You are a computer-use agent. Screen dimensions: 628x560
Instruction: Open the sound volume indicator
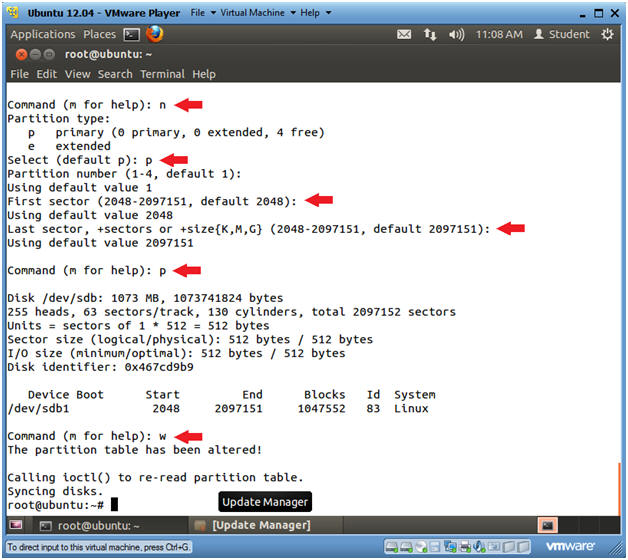click(456, 34)
